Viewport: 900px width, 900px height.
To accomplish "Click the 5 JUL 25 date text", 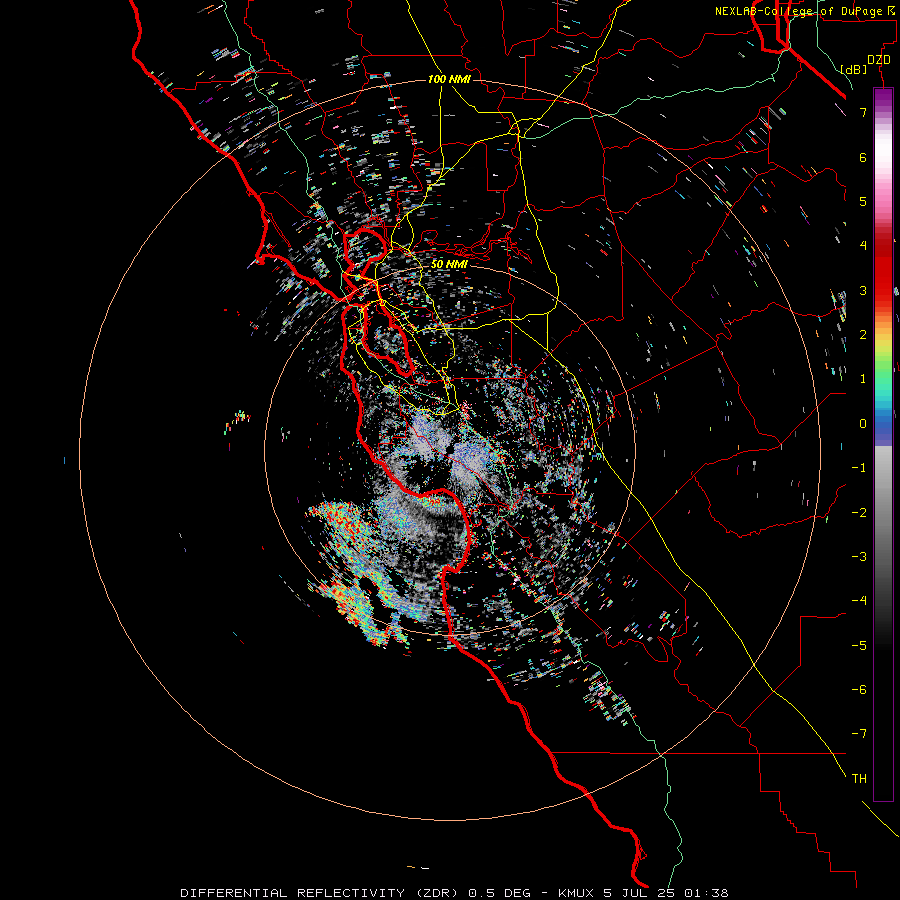I will pyautogui.click(x=639, y=893).
